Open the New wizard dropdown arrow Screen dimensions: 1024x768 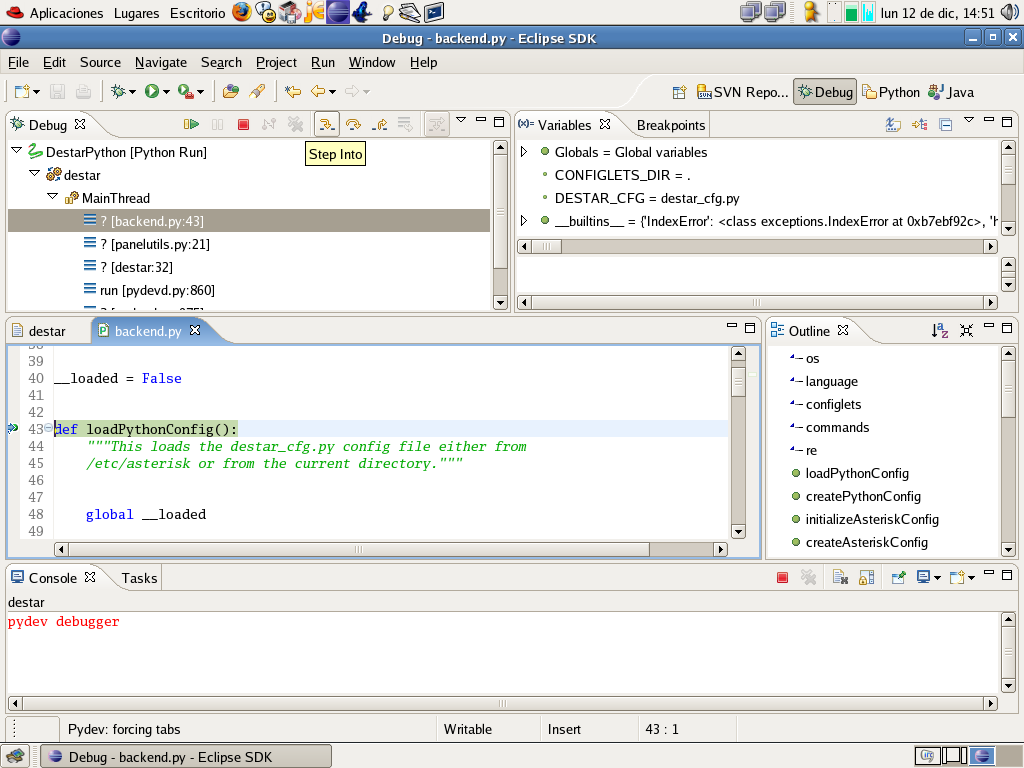pos(37,92)
